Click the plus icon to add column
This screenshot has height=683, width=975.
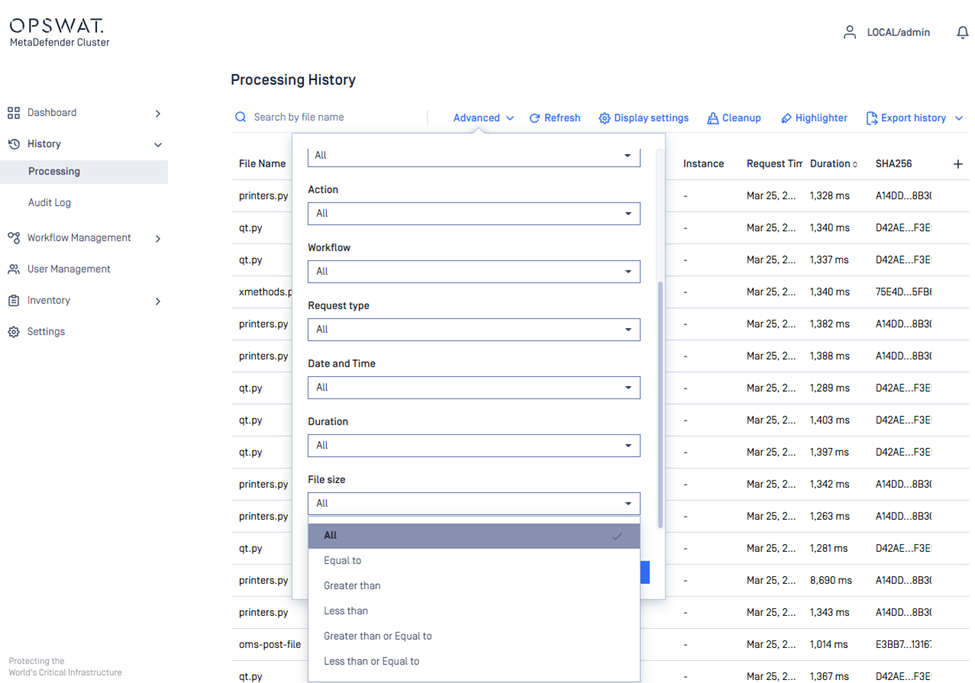[957, 164]
